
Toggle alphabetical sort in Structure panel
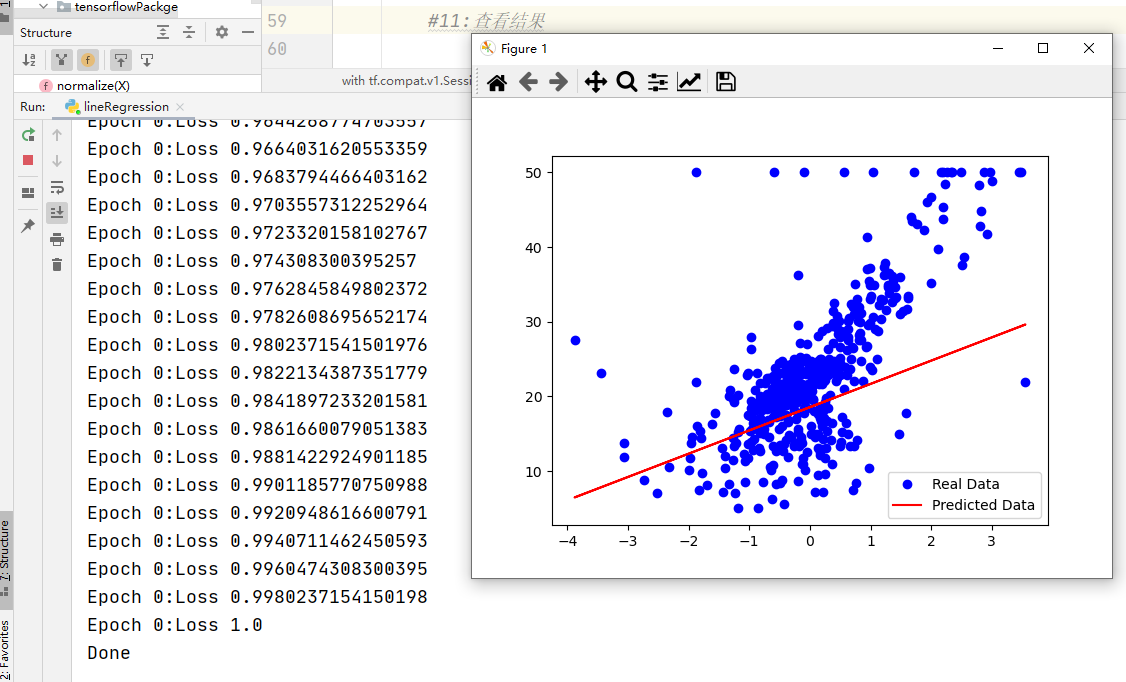pyautogui.click(x=29, y=60)
